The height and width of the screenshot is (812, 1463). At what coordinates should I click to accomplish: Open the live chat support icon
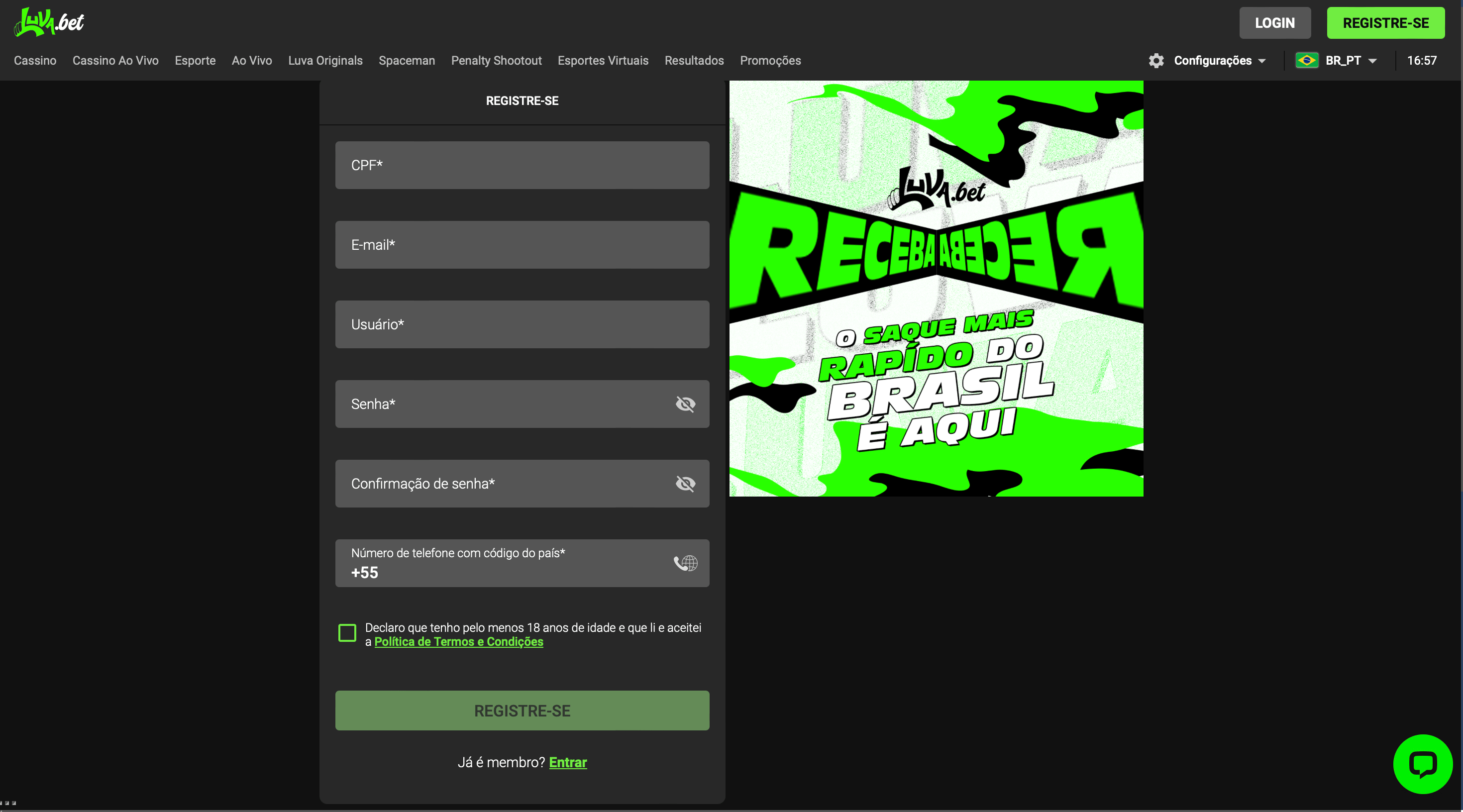[x=1423, y=763]
